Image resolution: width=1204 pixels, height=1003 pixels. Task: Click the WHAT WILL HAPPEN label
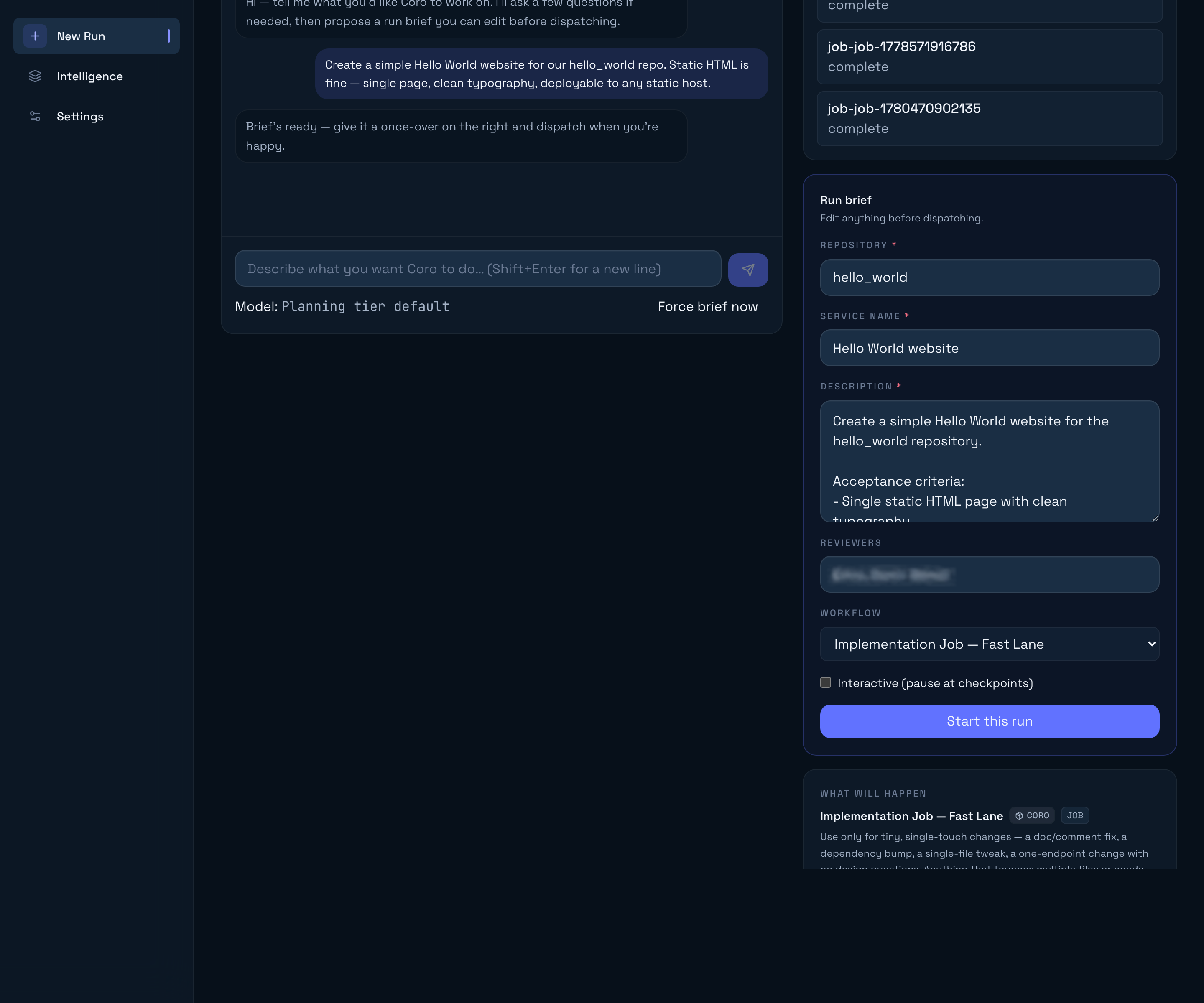tap(873, 794)
